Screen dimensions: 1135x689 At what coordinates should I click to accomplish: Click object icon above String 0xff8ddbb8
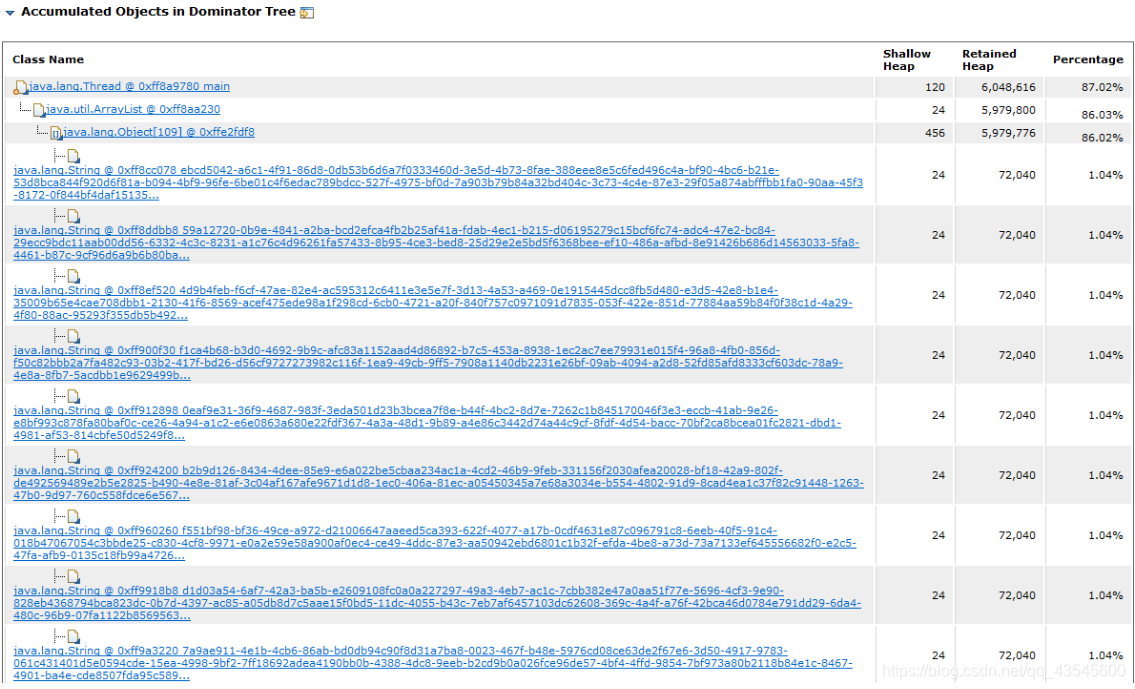point(73,216)
